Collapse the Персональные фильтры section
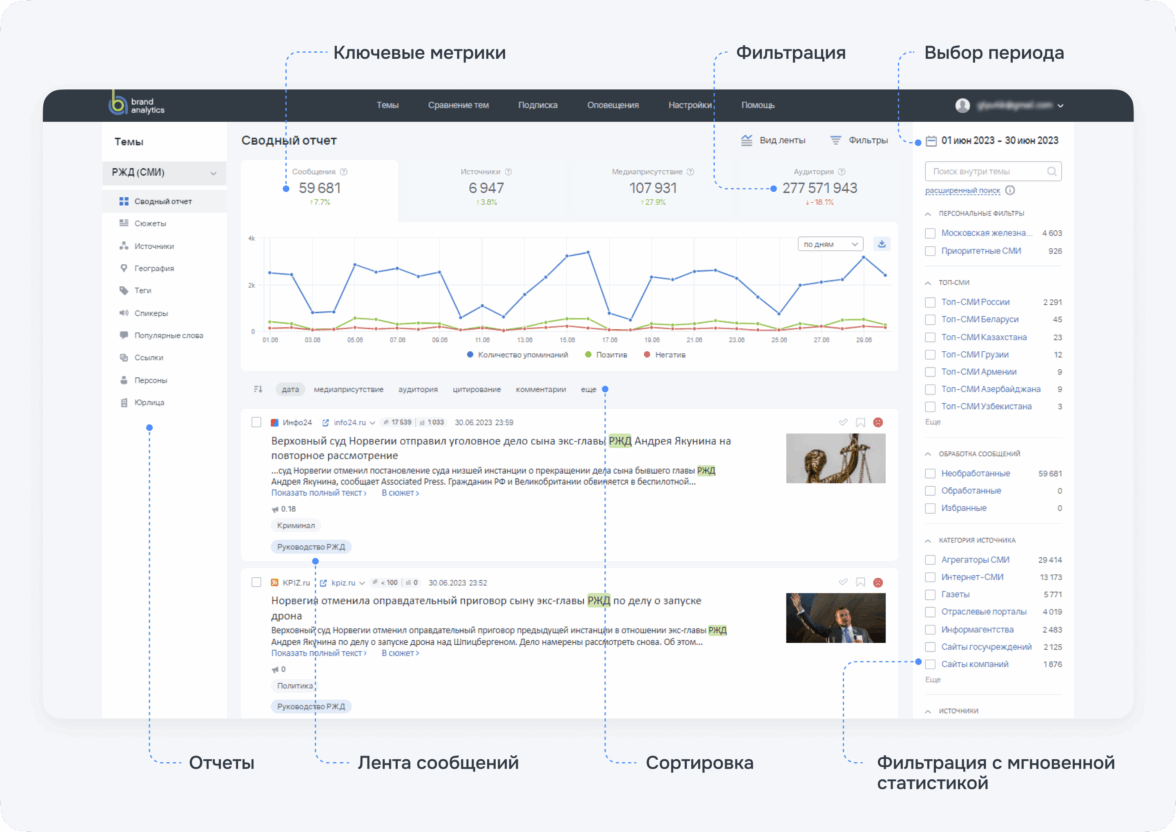This screenshot has height=832, width=1176. click(x=927, y=213)
